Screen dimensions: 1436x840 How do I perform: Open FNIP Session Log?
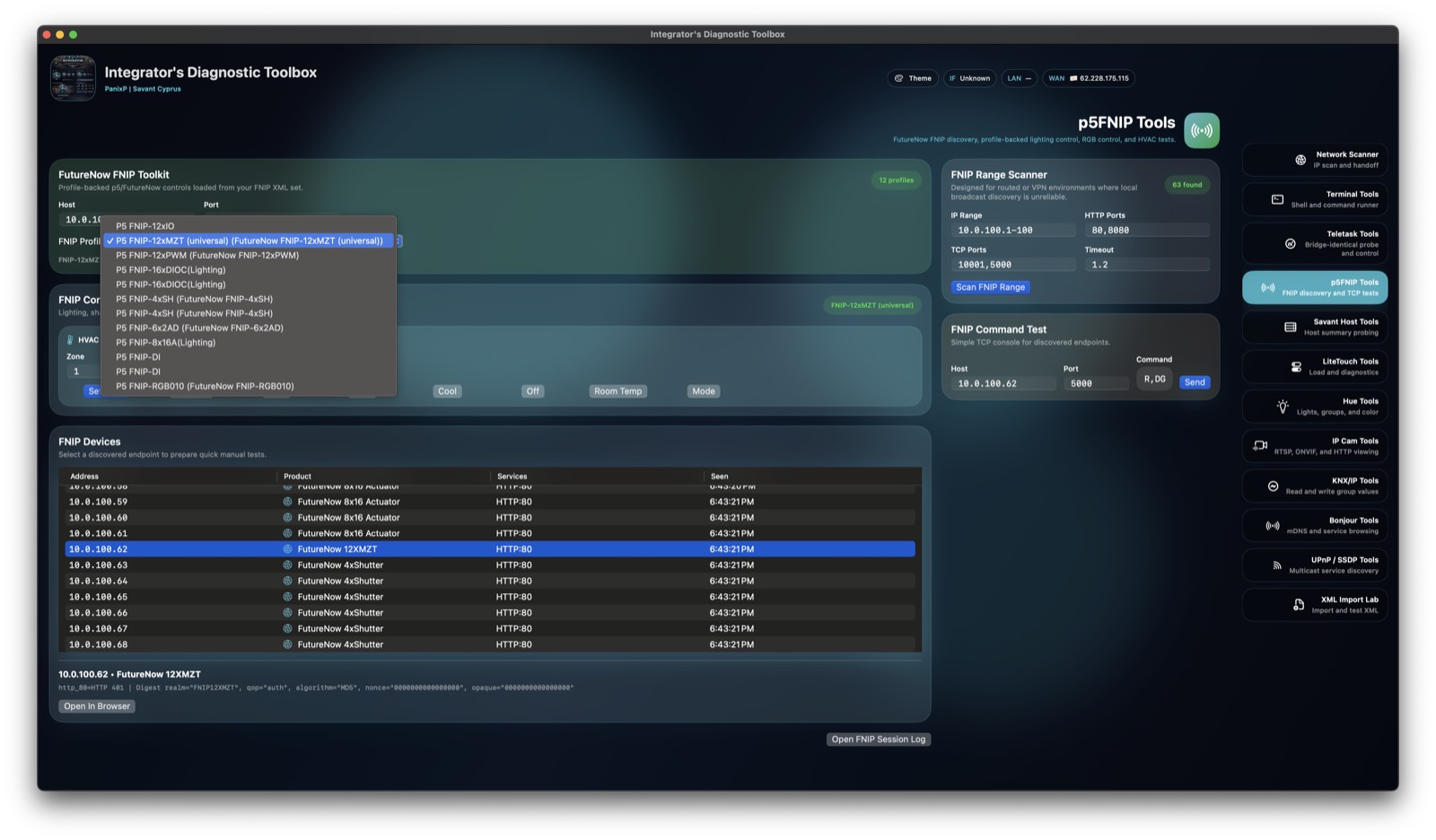(878, 739)
